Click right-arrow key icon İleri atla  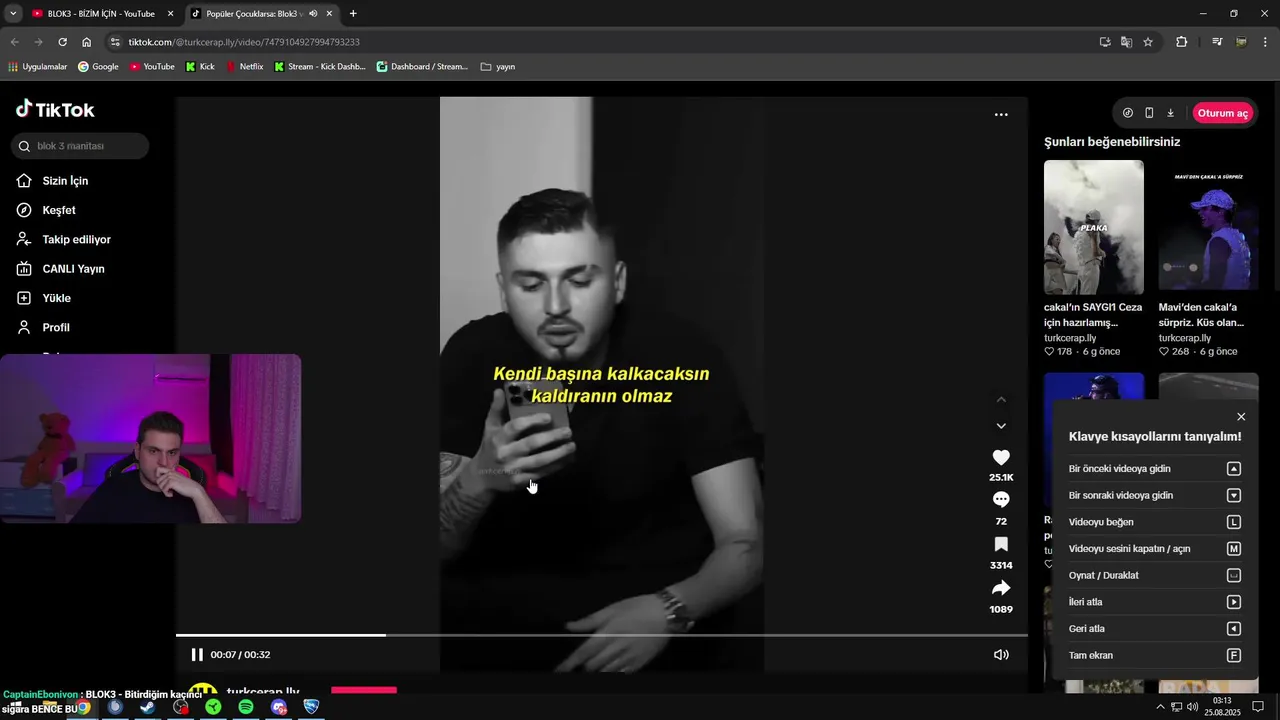1234,602
